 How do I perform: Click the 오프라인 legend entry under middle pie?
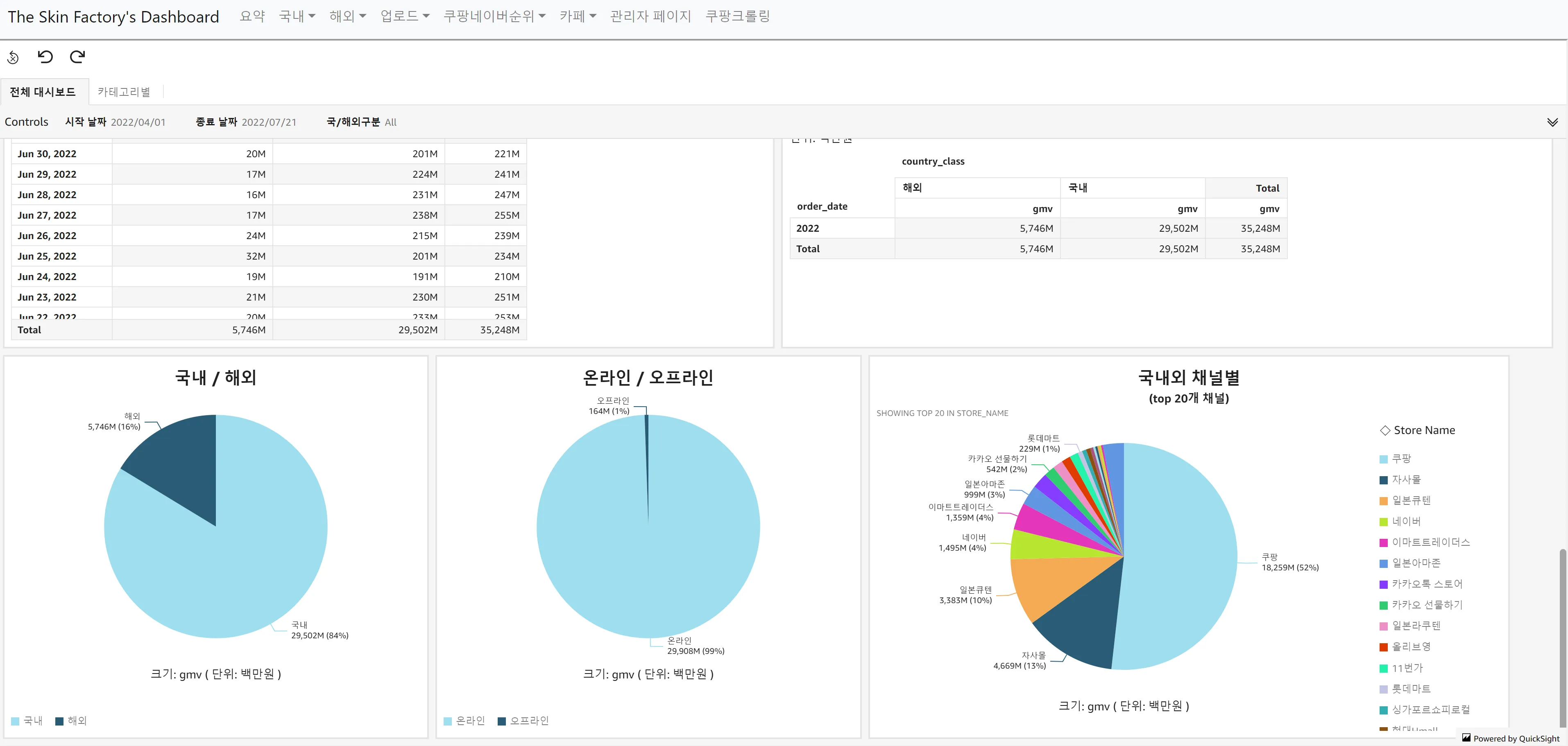coord(523,721)
